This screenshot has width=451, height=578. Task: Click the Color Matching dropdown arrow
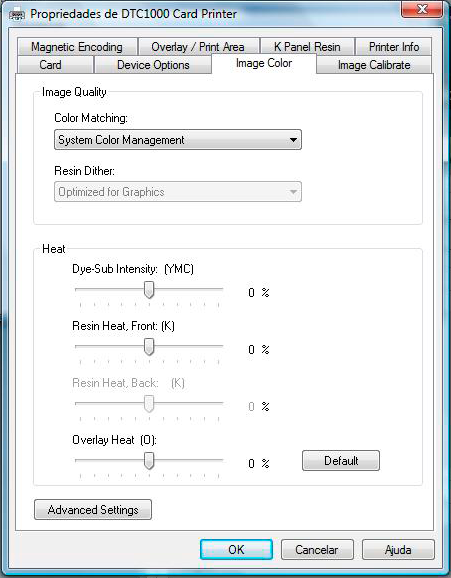click(x=293, y=140)
